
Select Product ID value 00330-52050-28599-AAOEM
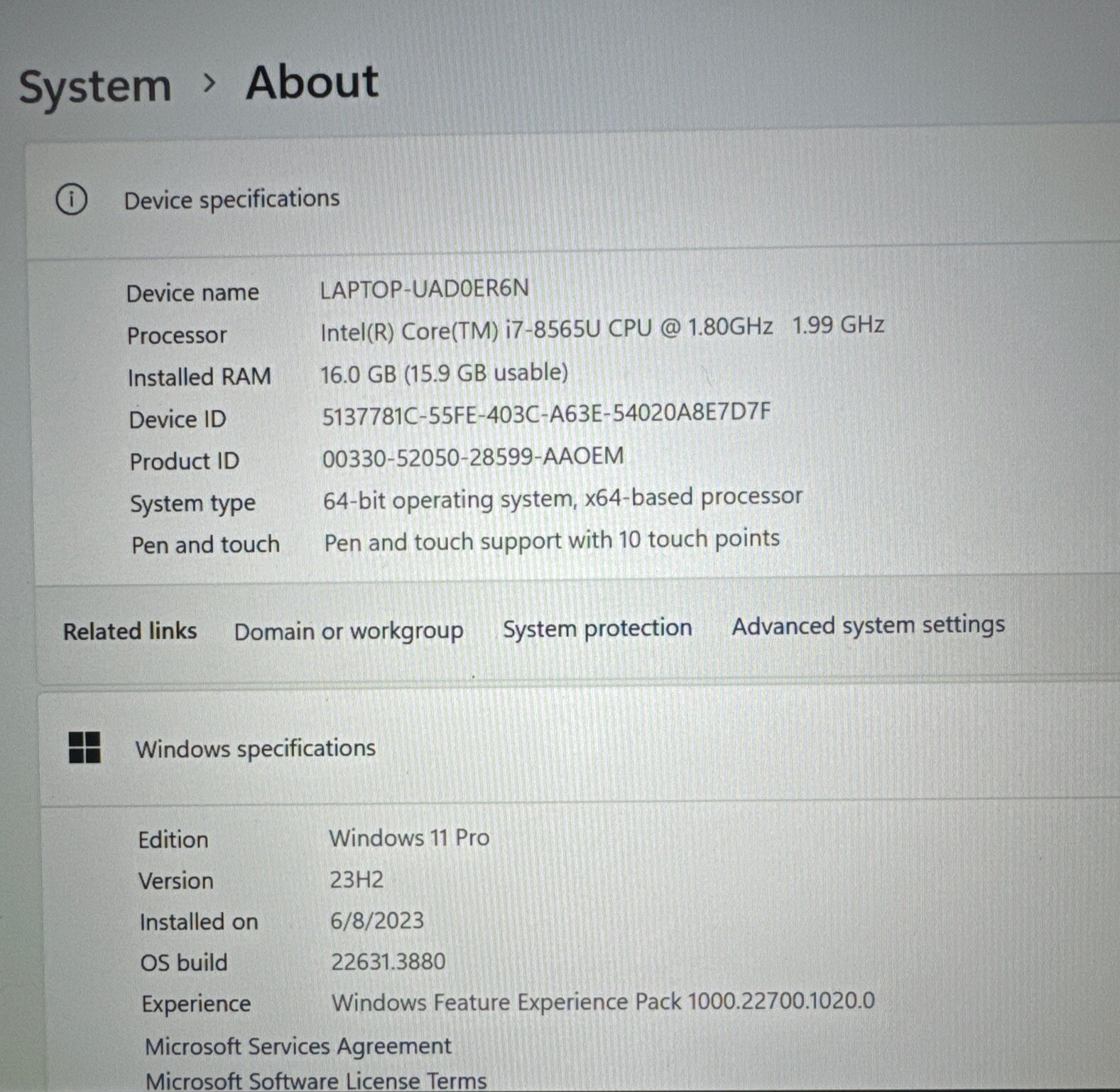(x=473, y=456)
